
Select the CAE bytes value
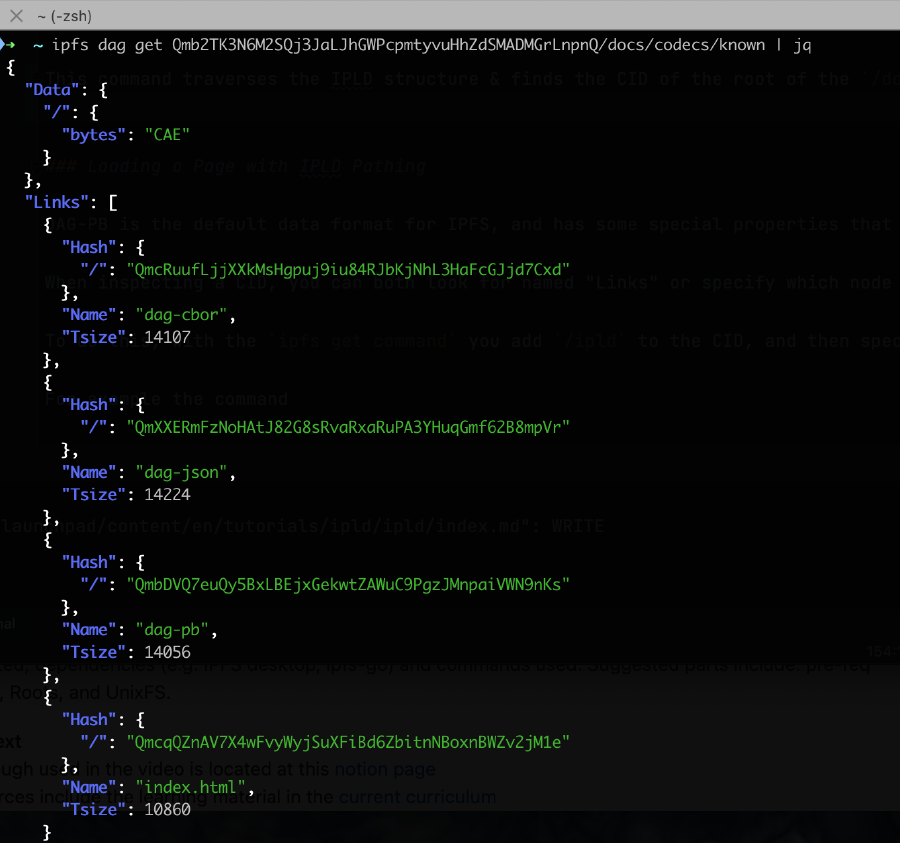point(166,134)
